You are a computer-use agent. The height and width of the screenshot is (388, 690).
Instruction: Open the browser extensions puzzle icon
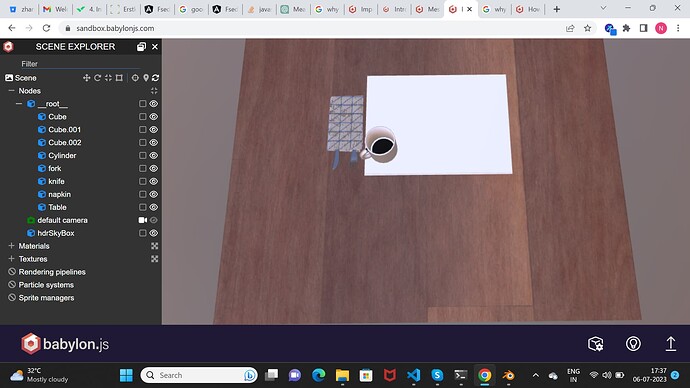(626, 28)
